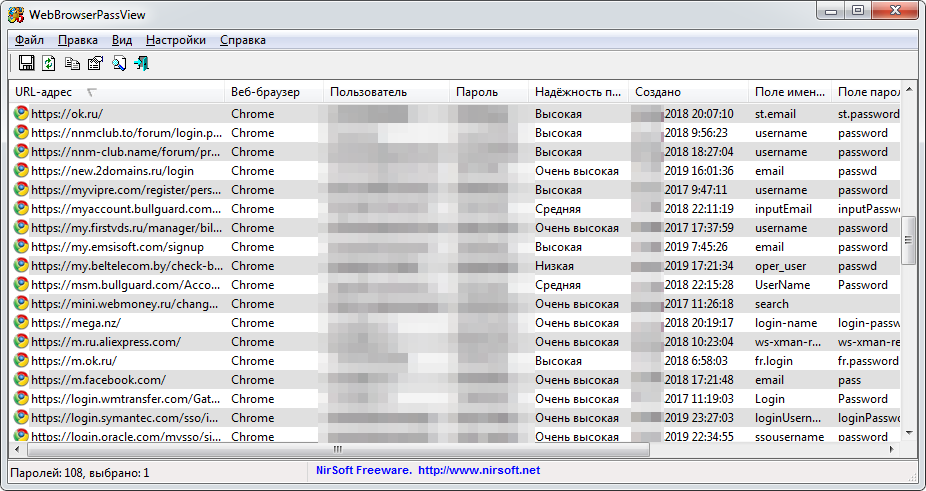This screenshot has width=926, height=491.
Task: Select the https://my.beltelecom.by row
Action: pos(455,266)
